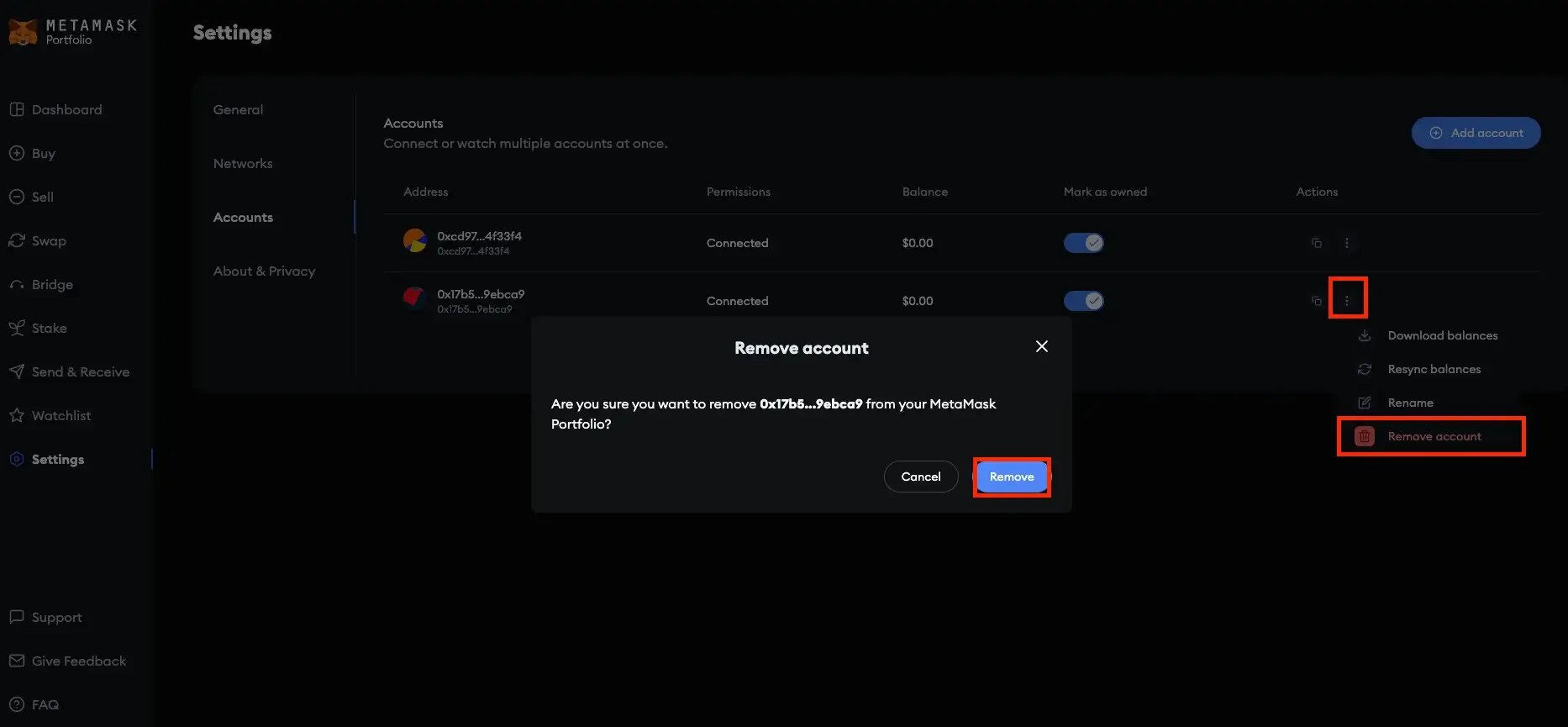Switch to the General settings tab
The width and height of the screenshot is (1568, 727).
coord(238,109)
